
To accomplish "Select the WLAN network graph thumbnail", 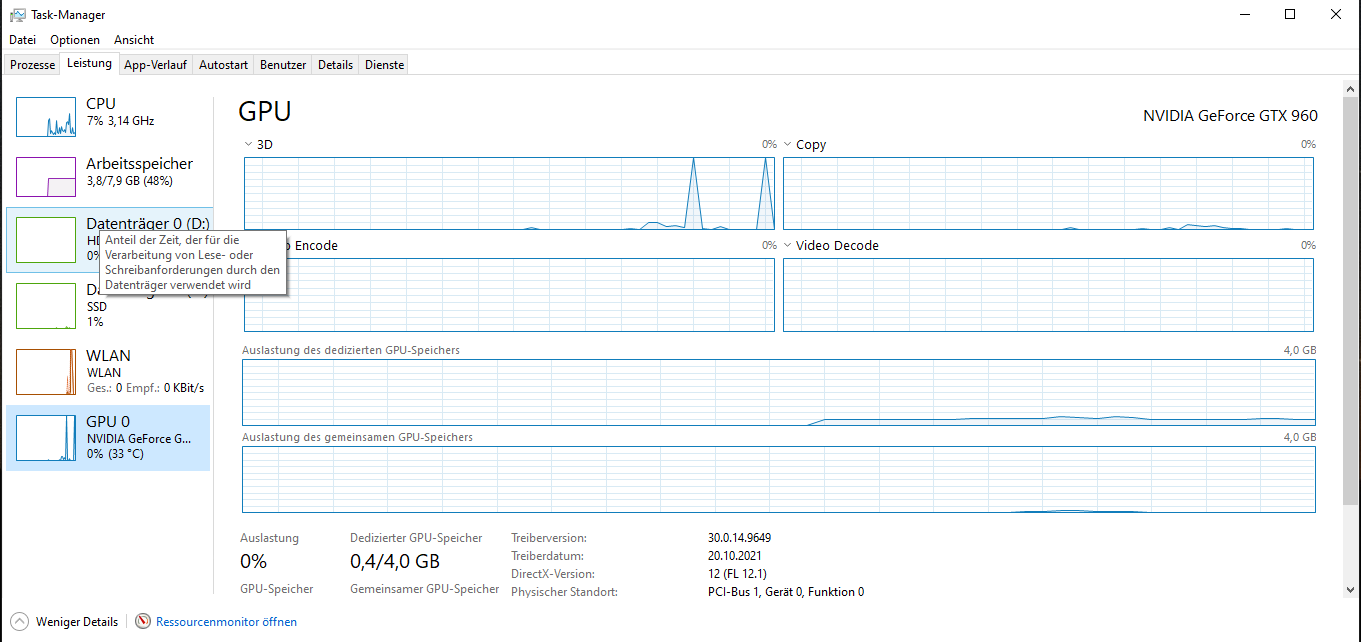I will pos(46,372).
